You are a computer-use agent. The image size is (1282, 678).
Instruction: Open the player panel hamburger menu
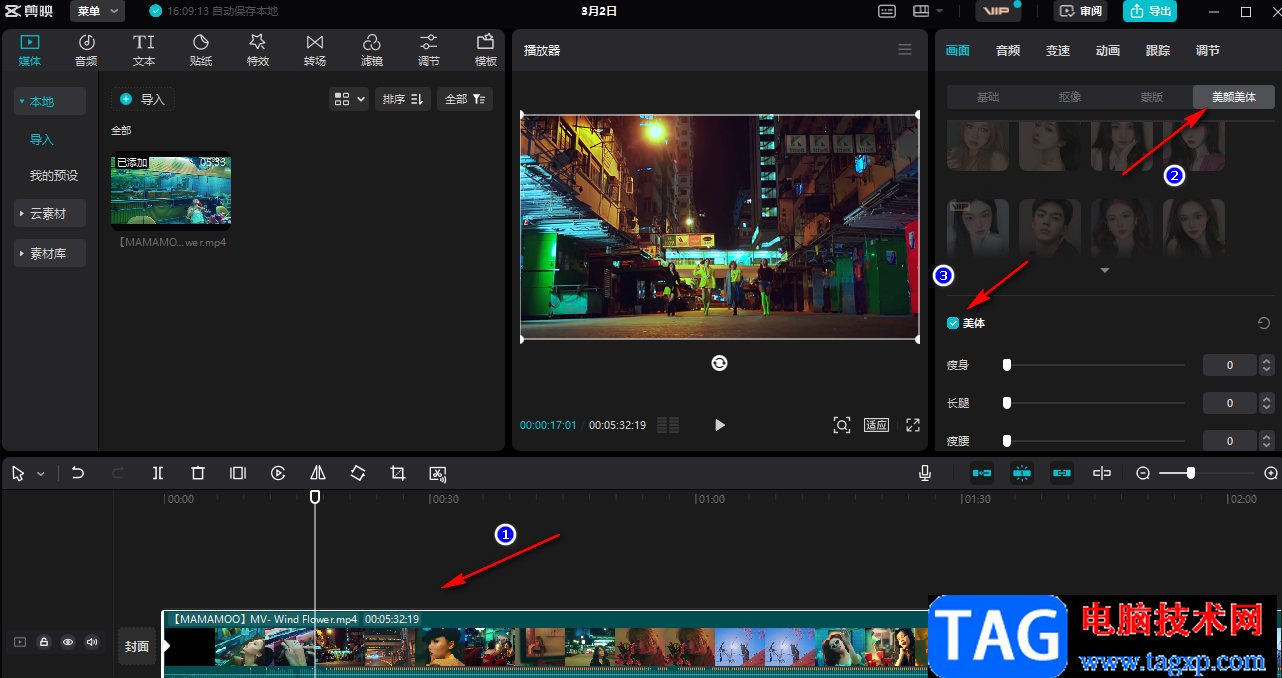click(x=905, y=49)
